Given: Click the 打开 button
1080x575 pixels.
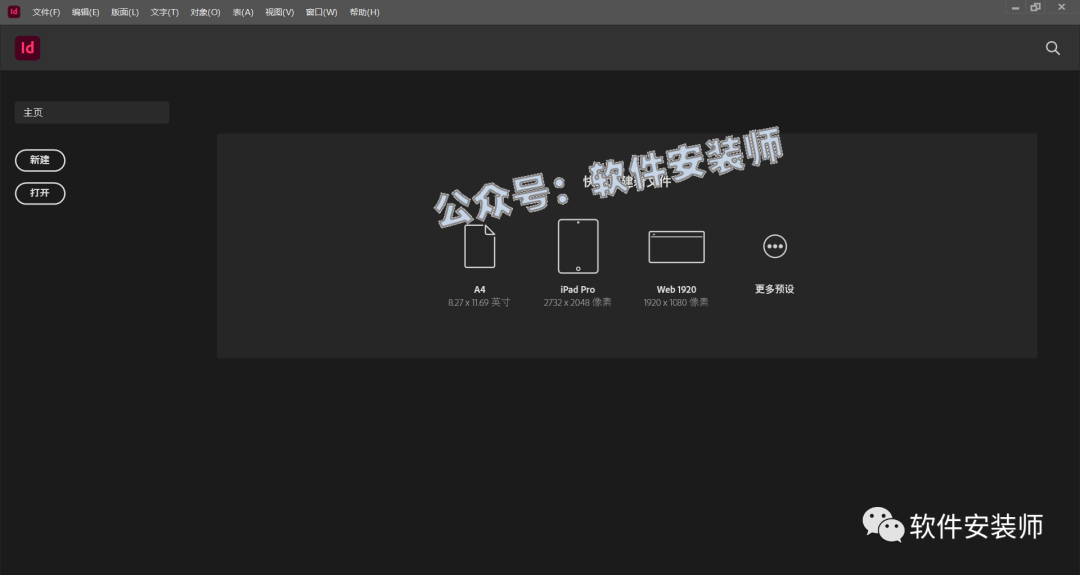Looking at the screenshot, I should coord(40,193).
